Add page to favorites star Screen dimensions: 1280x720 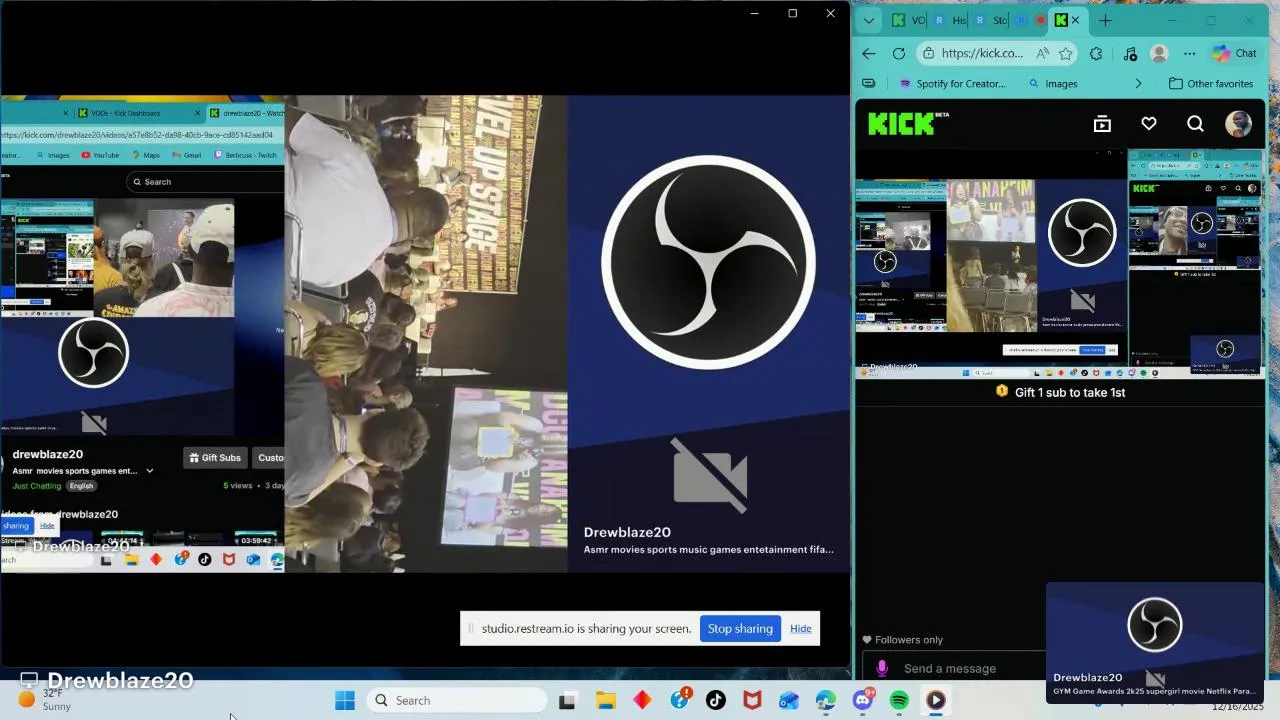pos(1066,54)
